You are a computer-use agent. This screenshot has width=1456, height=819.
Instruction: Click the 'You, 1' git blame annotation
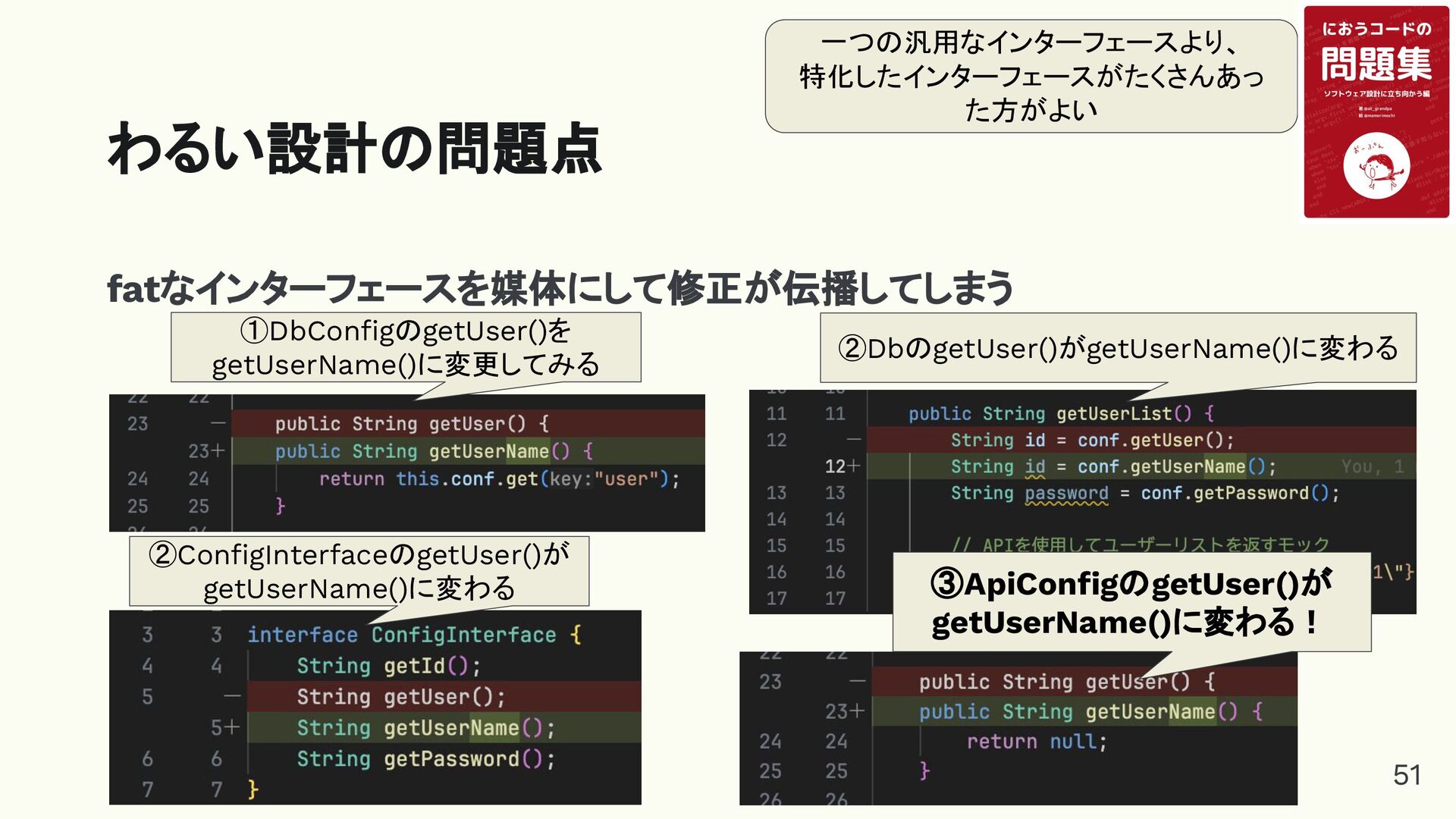(1372, 466)
